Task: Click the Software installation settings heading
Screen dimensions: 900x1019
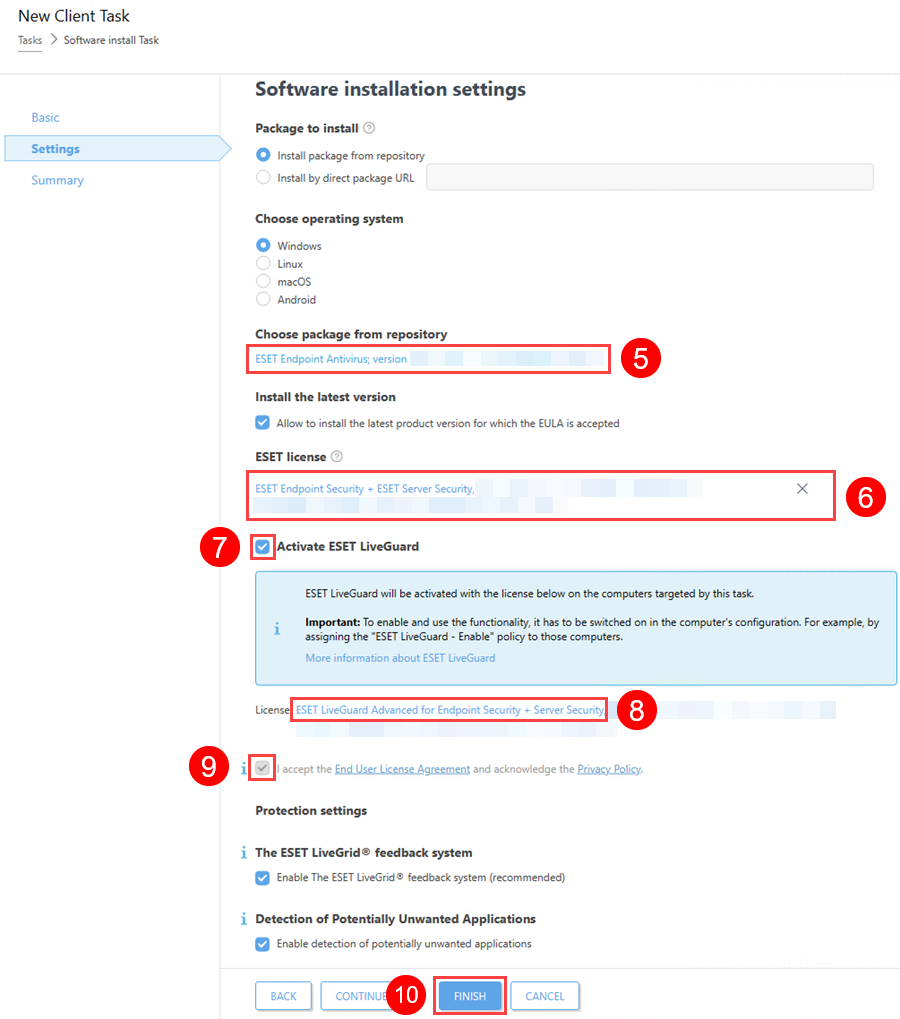Action: (x=391, y=89)
